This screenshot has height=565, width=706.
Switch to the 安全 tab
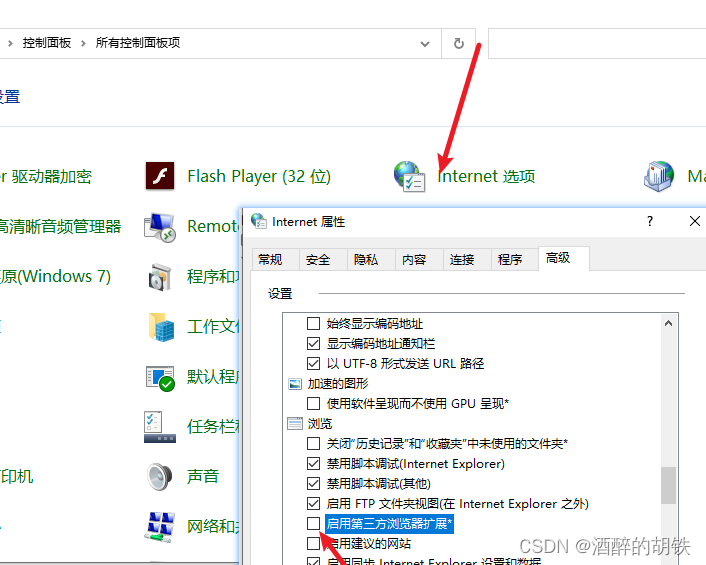[x=323, y=260]
